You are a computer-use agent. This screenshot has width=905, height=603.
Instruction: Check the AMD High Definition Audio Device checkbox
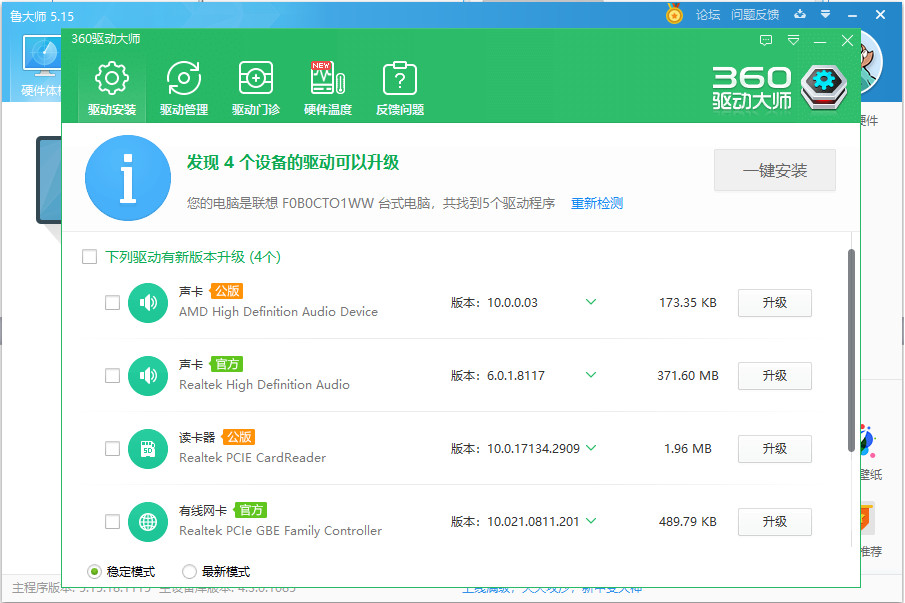[112, 302]
